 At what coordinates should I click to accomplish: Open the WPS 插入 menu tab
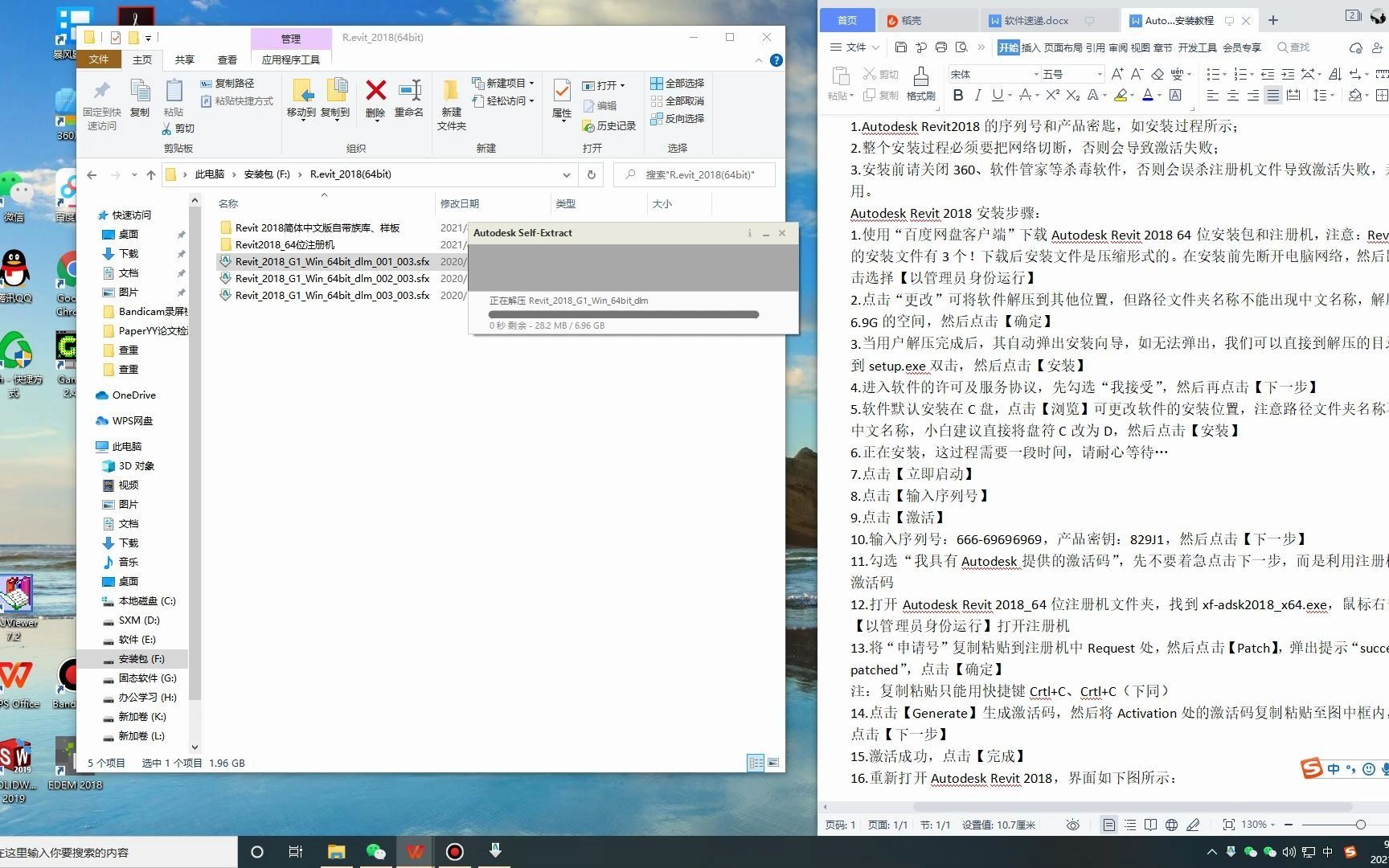pos(1030,47)
